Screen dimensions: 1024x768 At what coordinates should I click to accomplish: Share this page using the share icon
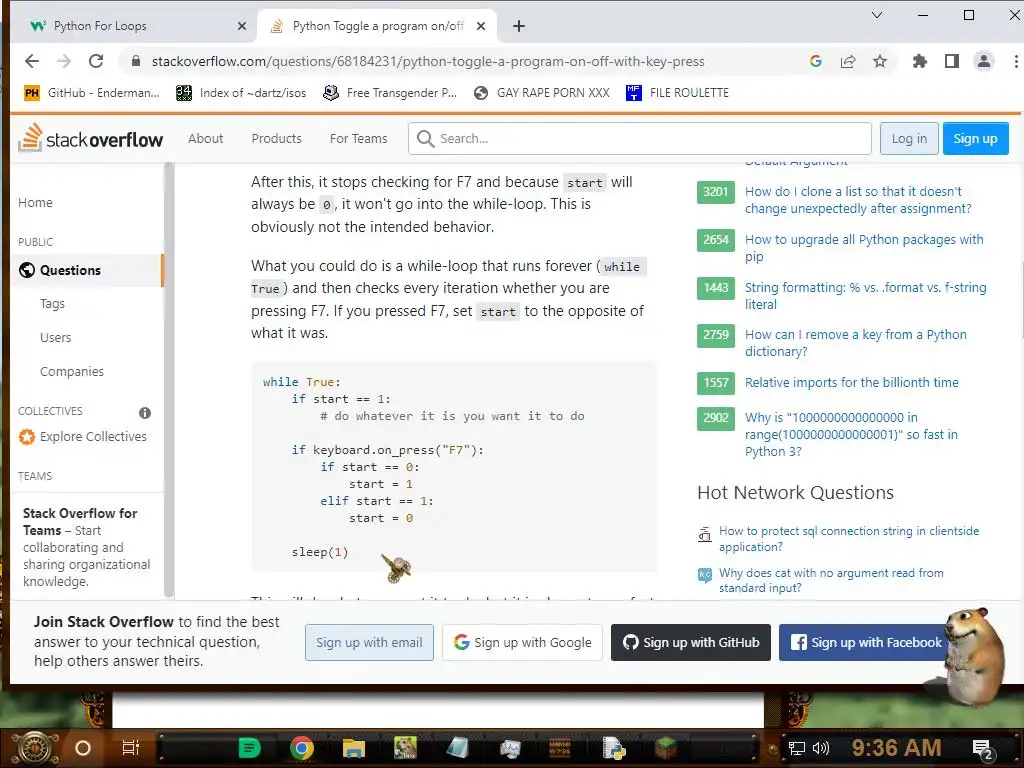point(848,61)
